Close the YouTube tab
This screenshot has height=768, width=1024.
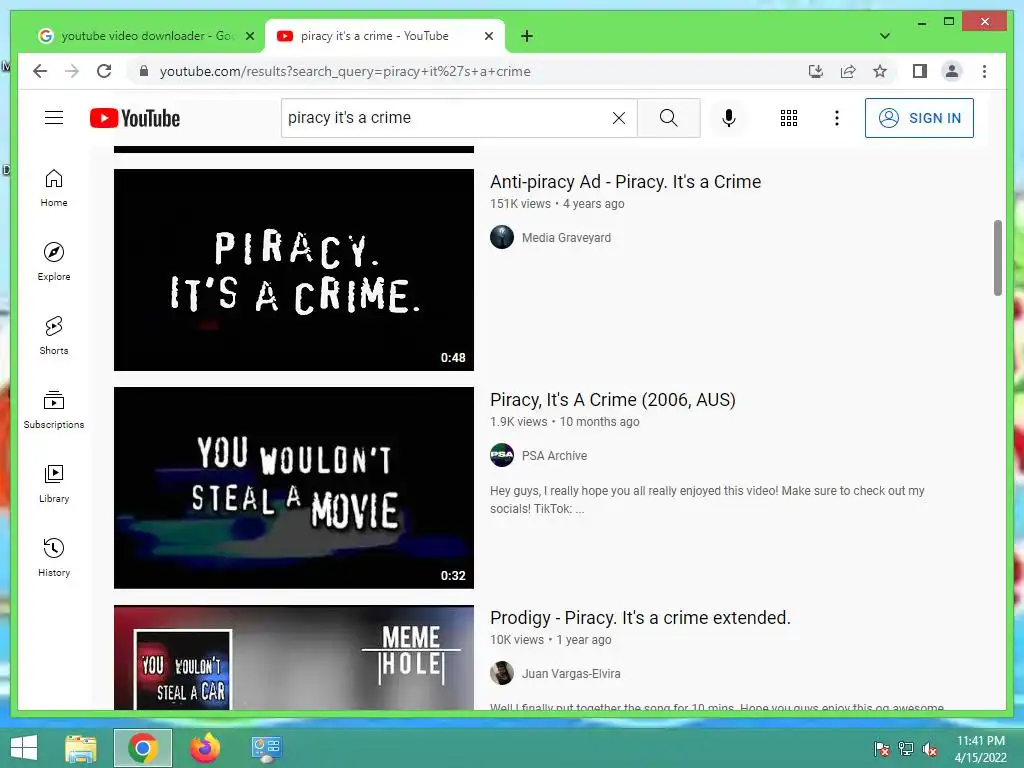point(488,37)
